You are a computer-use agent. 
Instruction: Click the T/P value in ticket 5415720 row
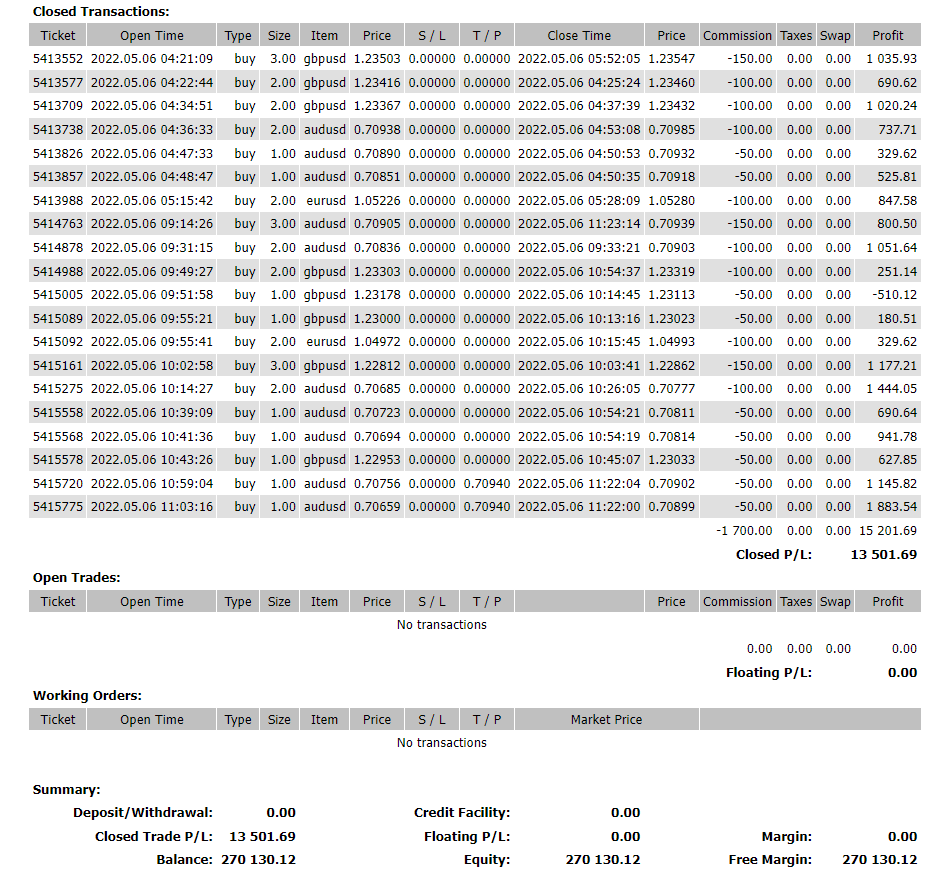tap(487, 483)
